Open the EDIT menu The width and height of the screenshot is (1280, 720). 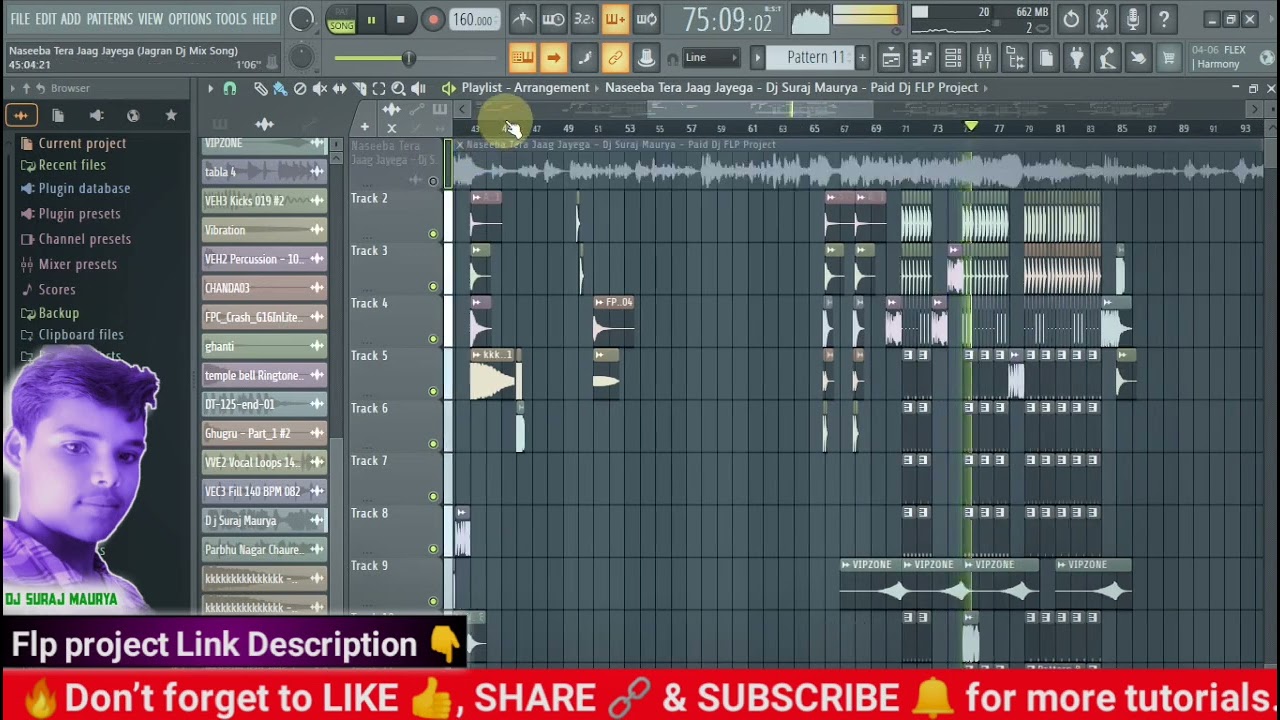pyautogui.click(x=46, y=19)
